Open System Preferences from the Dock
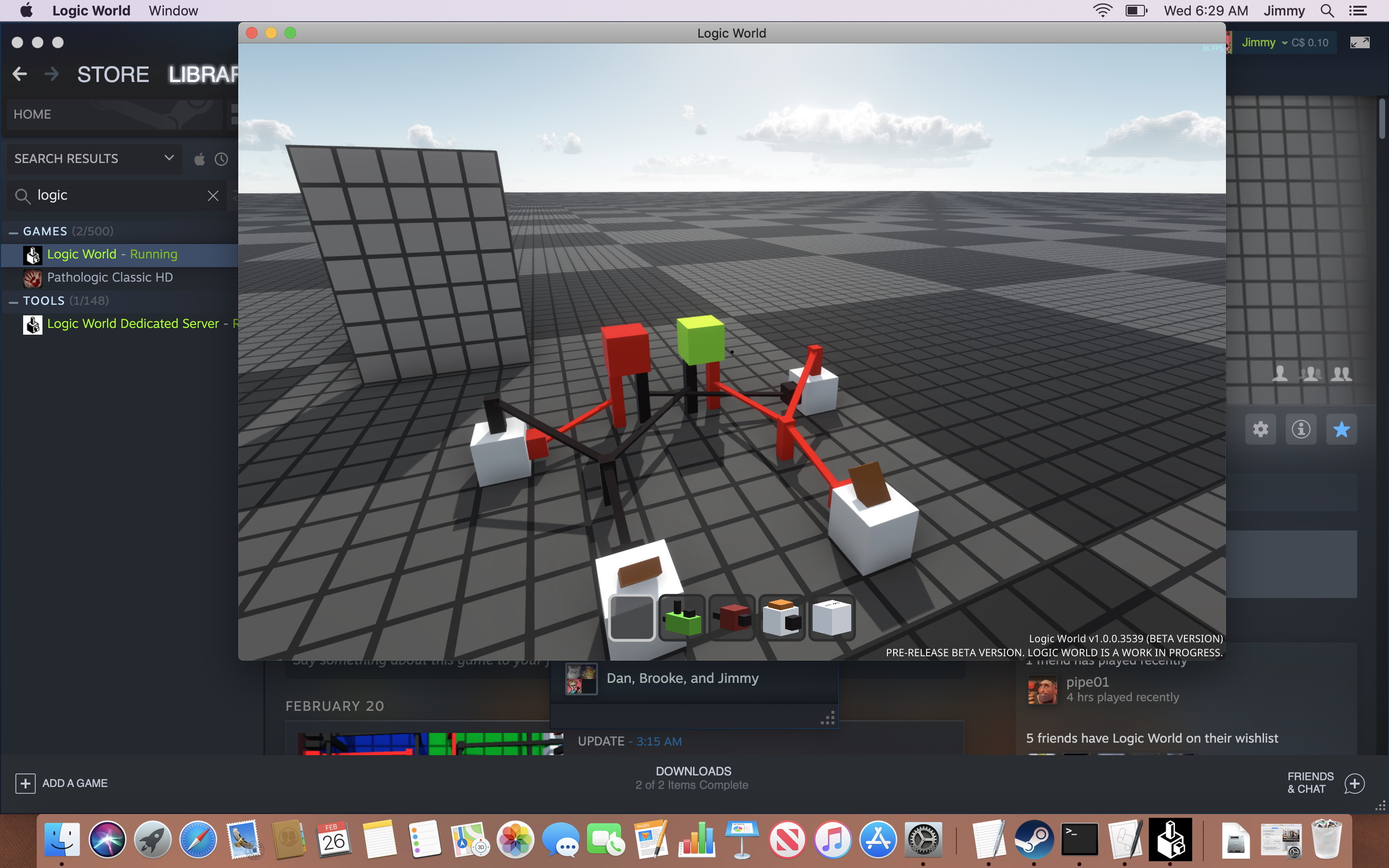Image resolution: width=1389 pixels, height=868 pixels. pyautogui.click(x=923, y=839)
